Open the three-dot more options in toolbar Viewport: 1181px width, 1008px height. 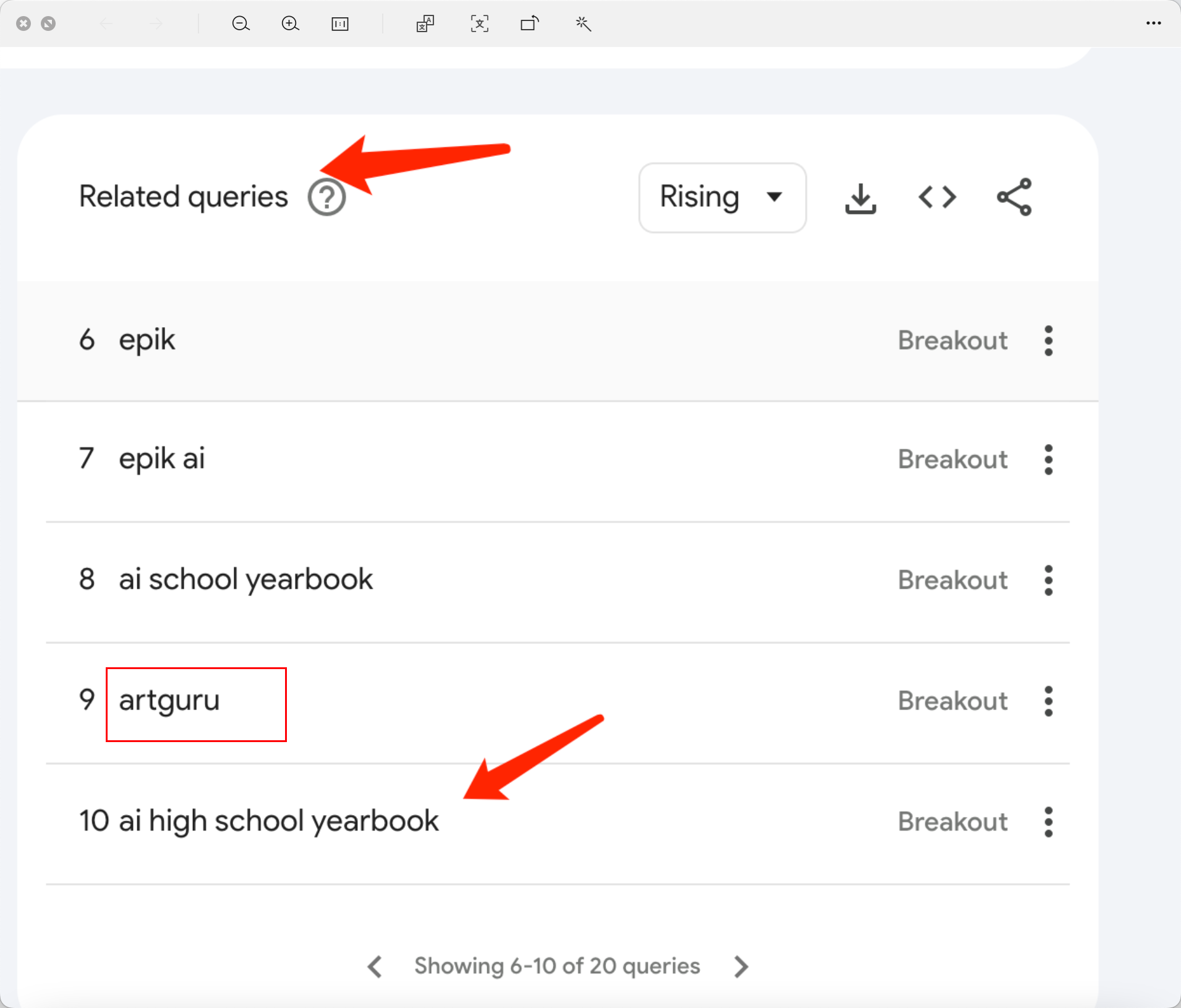point(1153,23)
